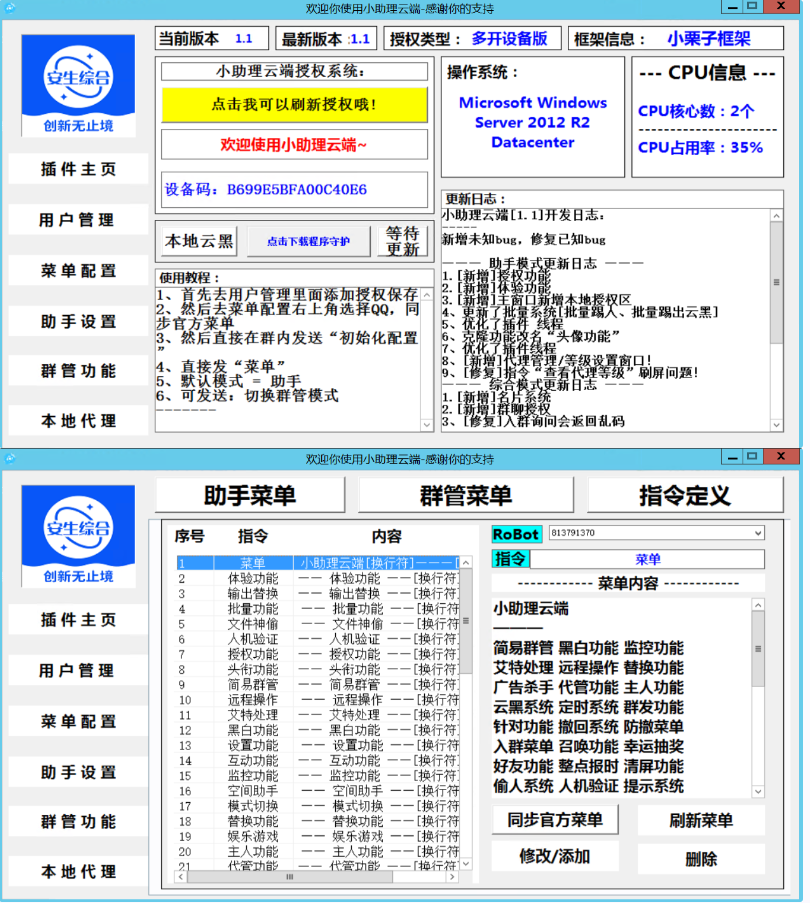The height and width of the screenshot is (903, 810).
Task: Open the 菜单配置 sidebar panel
Action: [77, 271]
